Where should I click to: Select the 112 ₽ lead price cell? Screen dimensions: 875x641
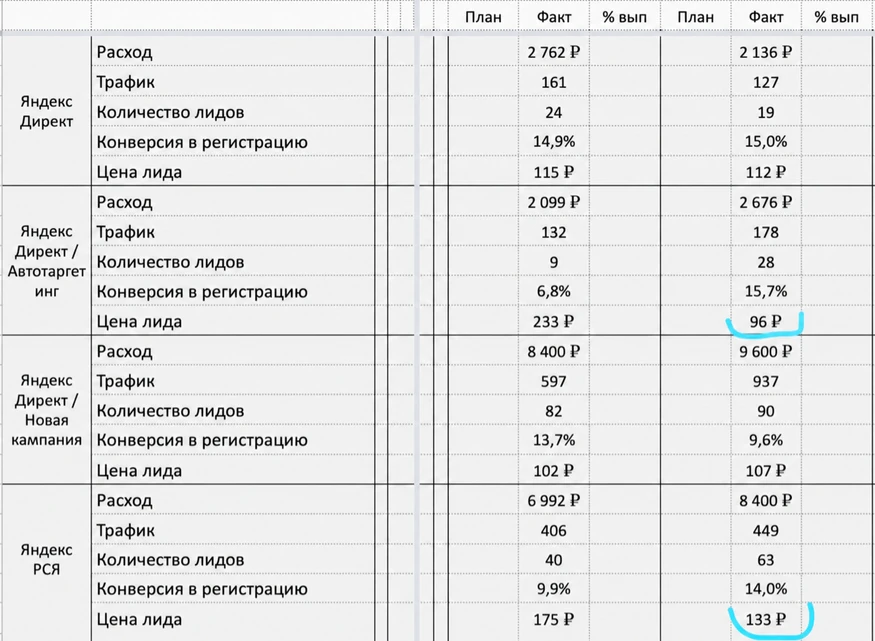[x=766, y=172]
